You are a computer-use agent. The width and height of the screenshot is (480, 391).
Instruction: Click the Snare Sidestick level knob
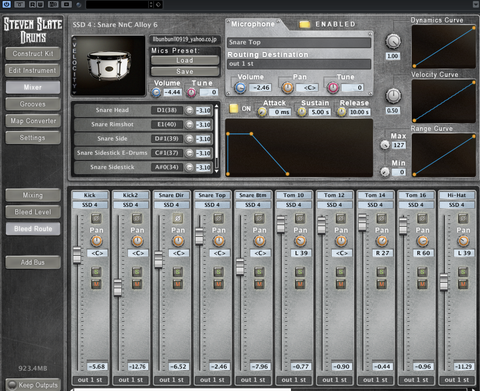tap(189, 167)
